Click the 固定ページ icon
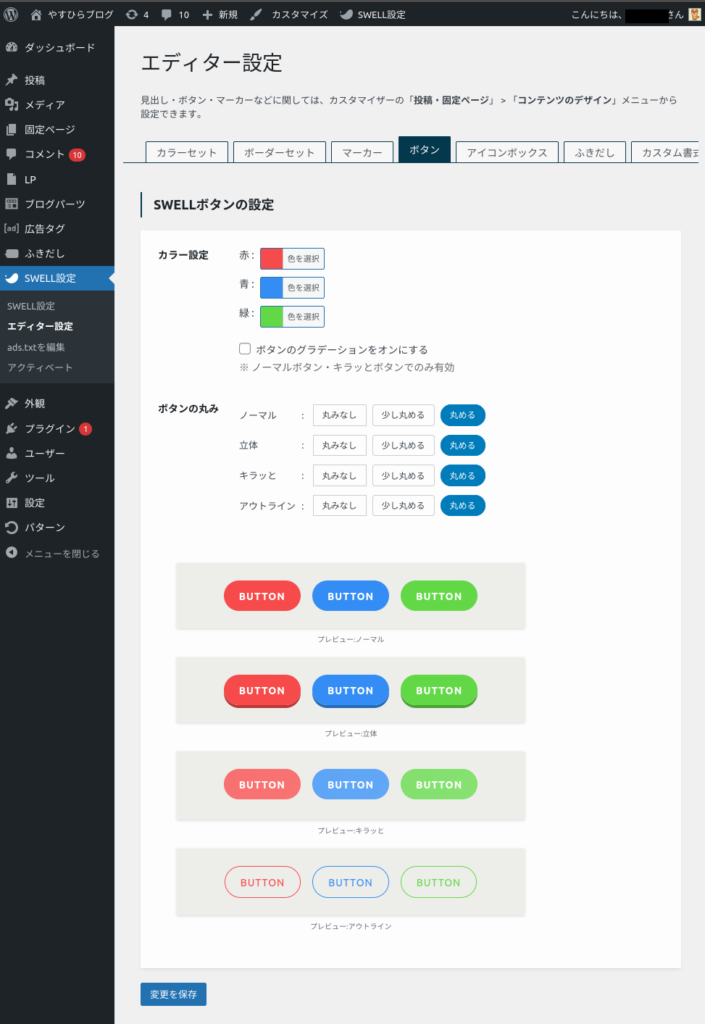Image resolution: width=705 pixels, height=1024 pixels. tap(12, 129)
